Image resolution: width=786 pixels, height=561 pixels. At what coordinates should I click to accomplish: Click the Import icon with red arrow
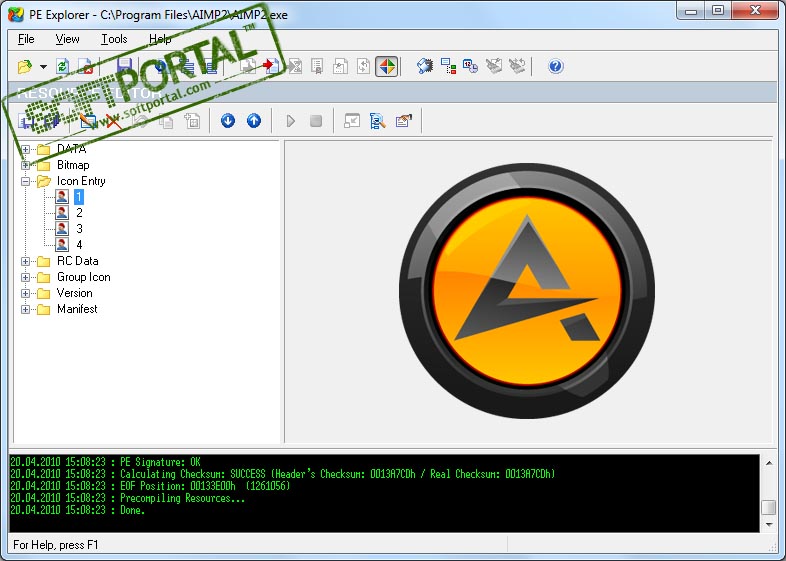pyautogui.click(x=271, y=66)
